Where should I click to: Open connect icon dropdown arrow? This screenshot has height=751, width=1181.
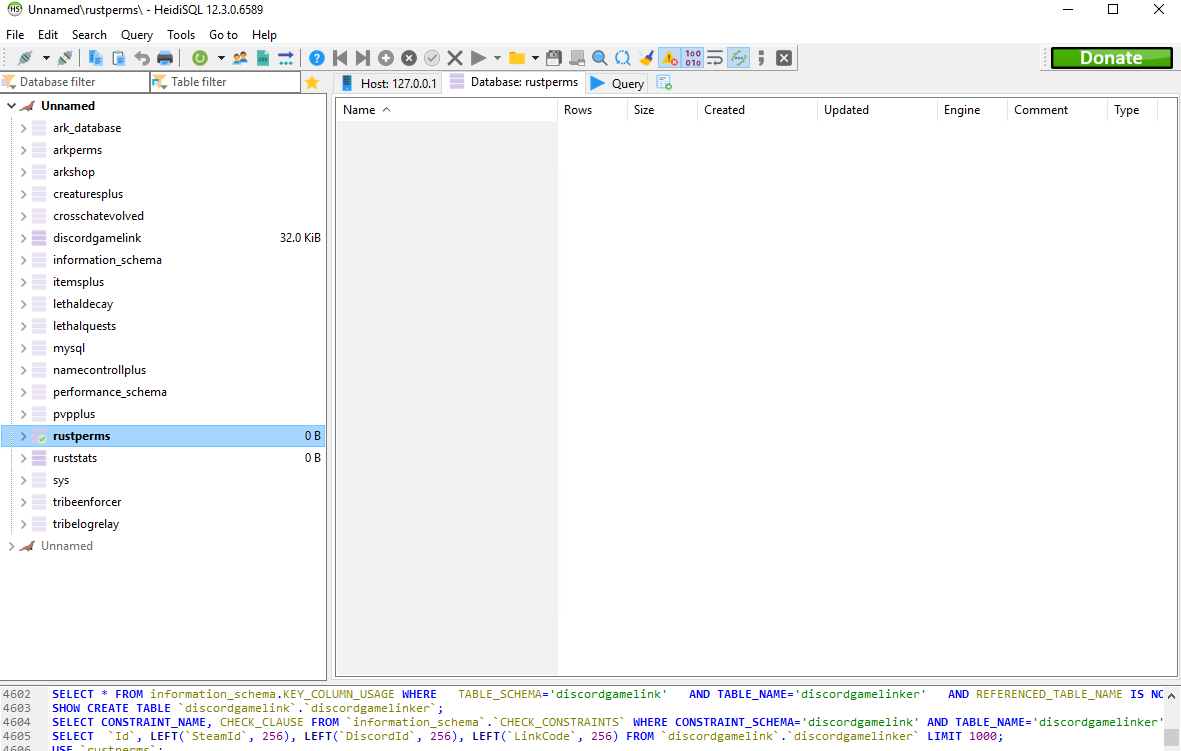[x=46, y=58]
